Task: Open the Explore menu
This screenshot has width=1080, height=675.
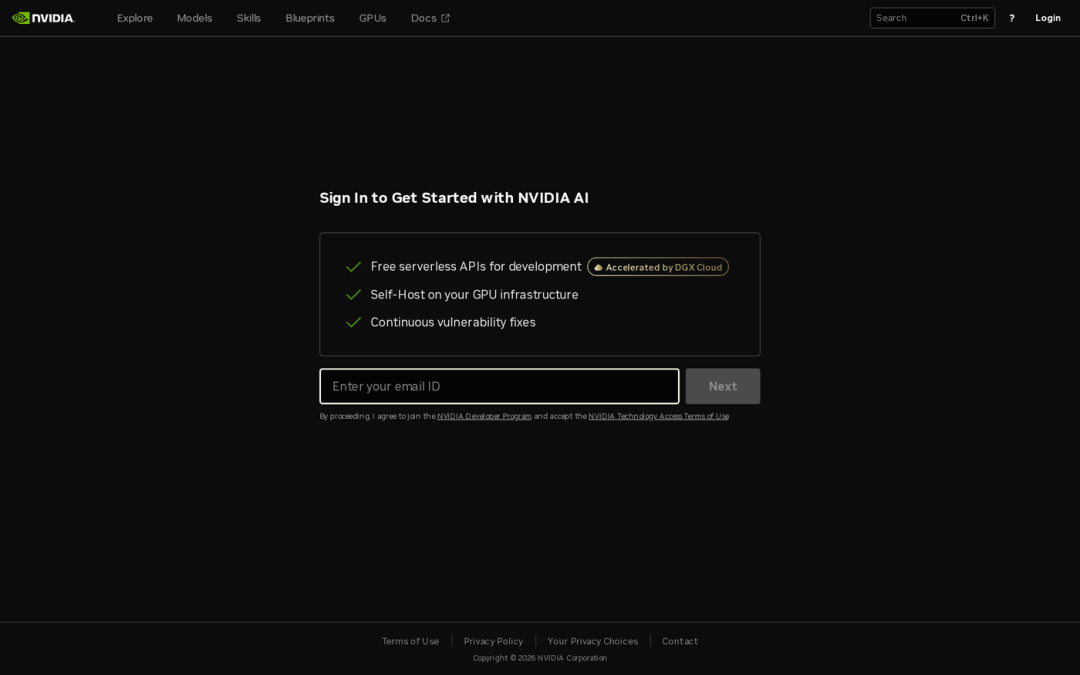Action: 135,18
